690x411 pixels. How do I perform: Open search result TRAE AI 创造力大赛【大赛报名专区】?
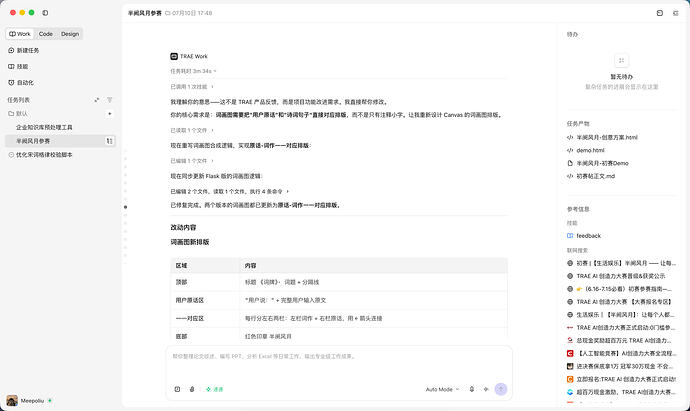point(620,302)
